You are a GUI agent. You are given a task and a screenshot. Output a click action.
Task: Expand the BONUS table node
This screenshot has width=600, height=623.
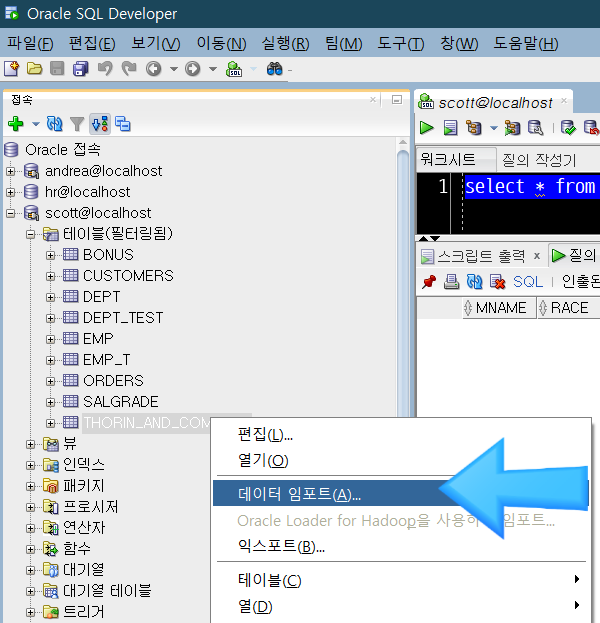[50, 255]
